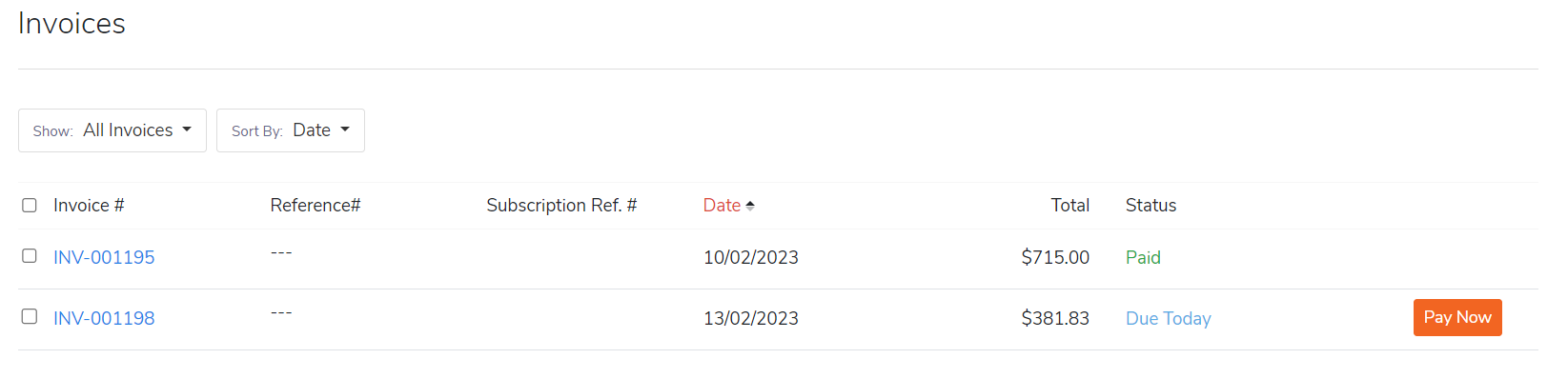This screenshot has width=1568, height=379.
Task: Click the Total column header
Action: coord(1070,205)
